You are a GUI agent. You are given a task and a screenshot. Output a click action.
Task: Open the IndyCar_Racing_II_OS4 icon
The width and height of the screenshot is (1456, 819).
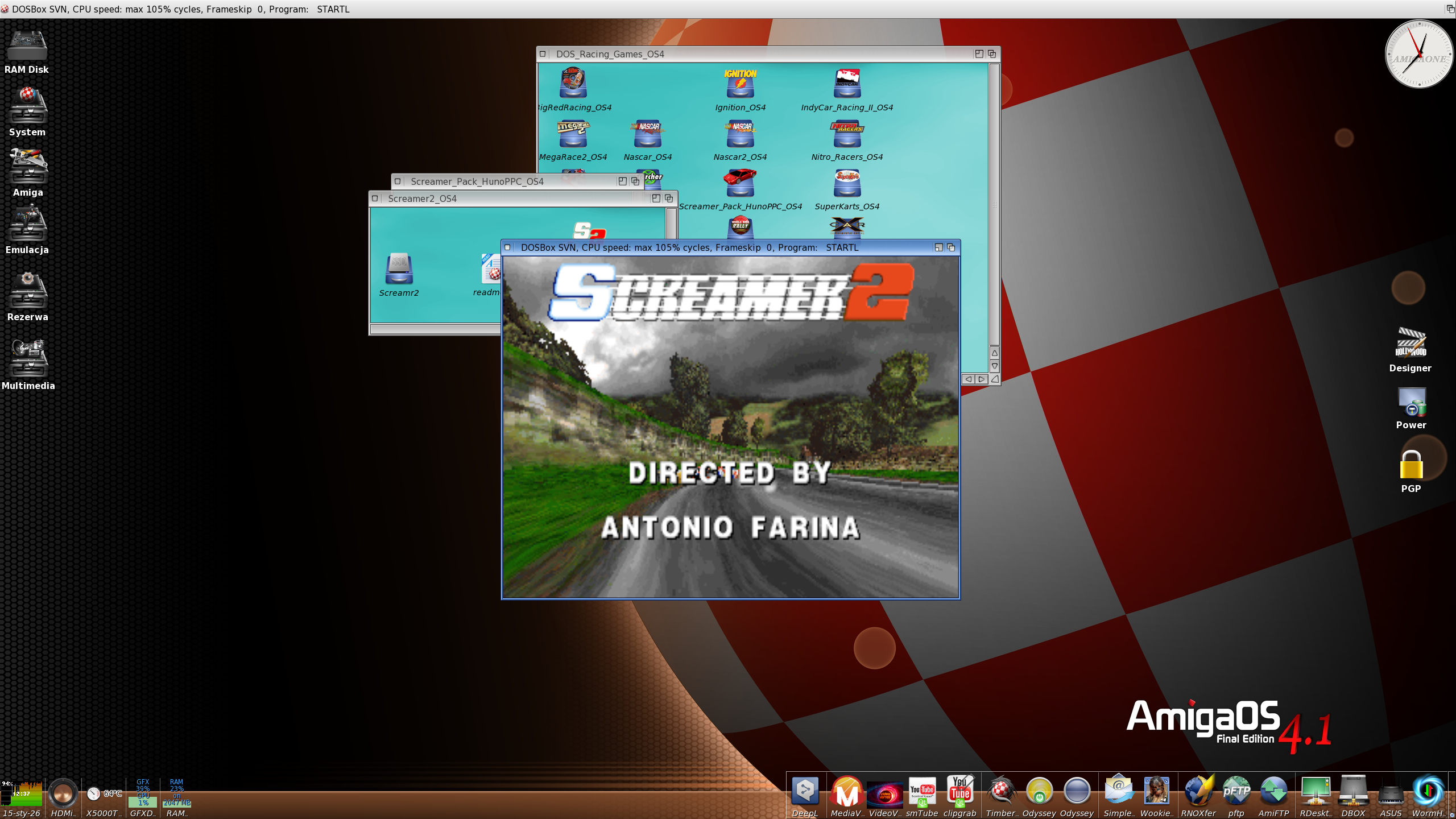pyautogui.click(x=847, y=84)
